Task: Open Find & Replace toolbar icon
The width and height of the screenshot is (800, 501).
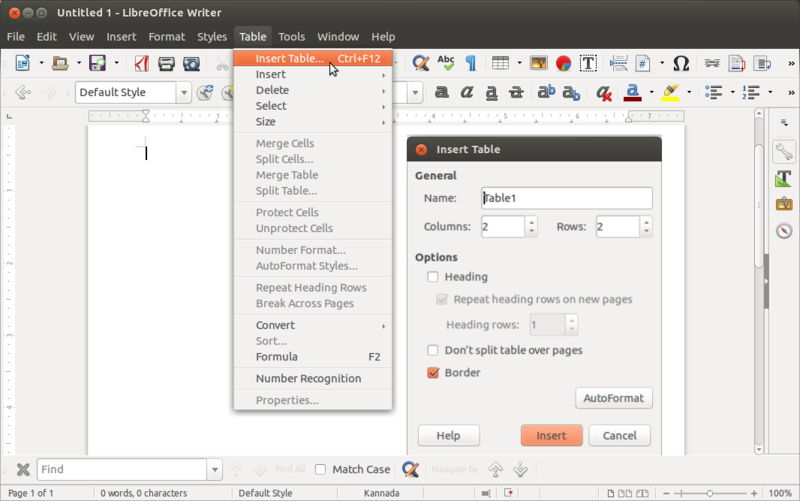Action: pyautogui.click(x=420, y=63)
